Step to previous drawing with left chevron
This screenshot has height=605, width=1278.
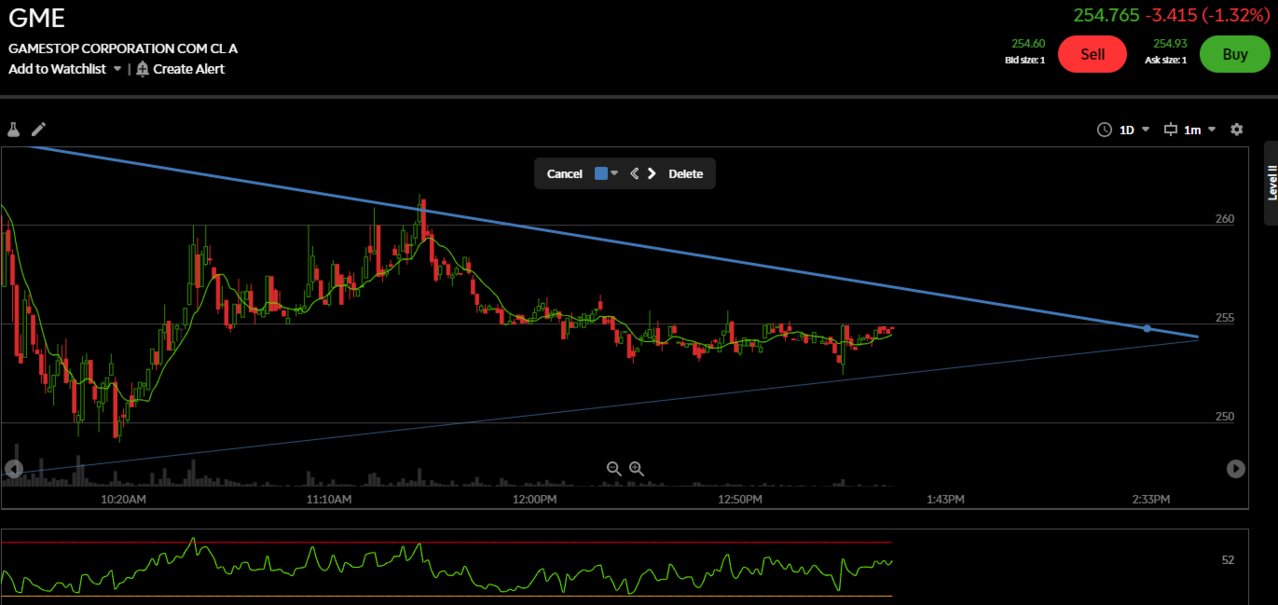tap(634, 174)
